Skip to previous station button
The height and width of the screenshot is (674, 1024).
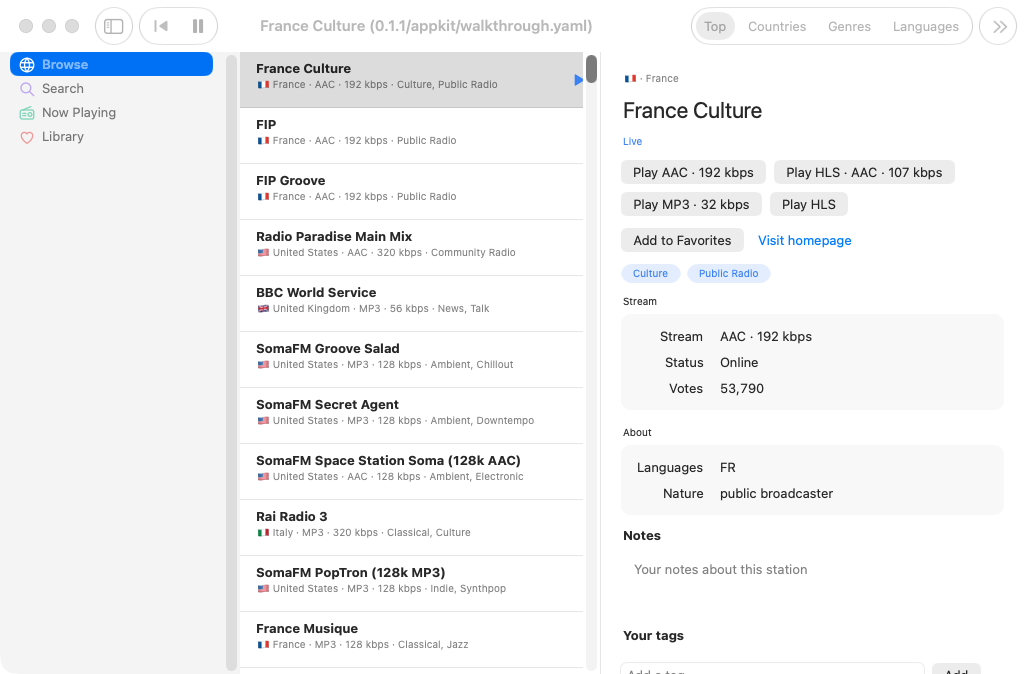click(x=160, y=26)
